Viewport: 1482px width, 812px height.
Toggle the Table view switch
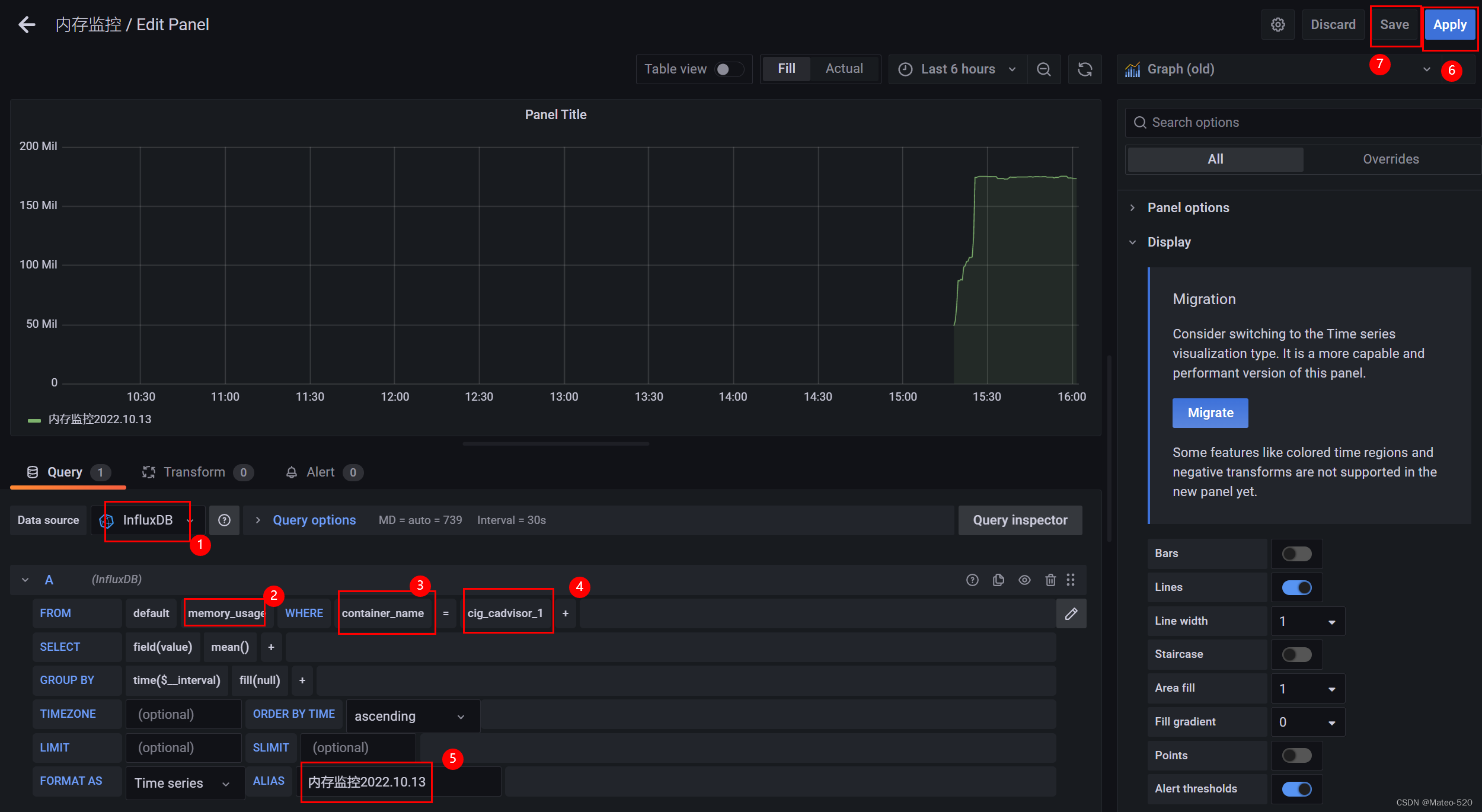tap(730, 69)
